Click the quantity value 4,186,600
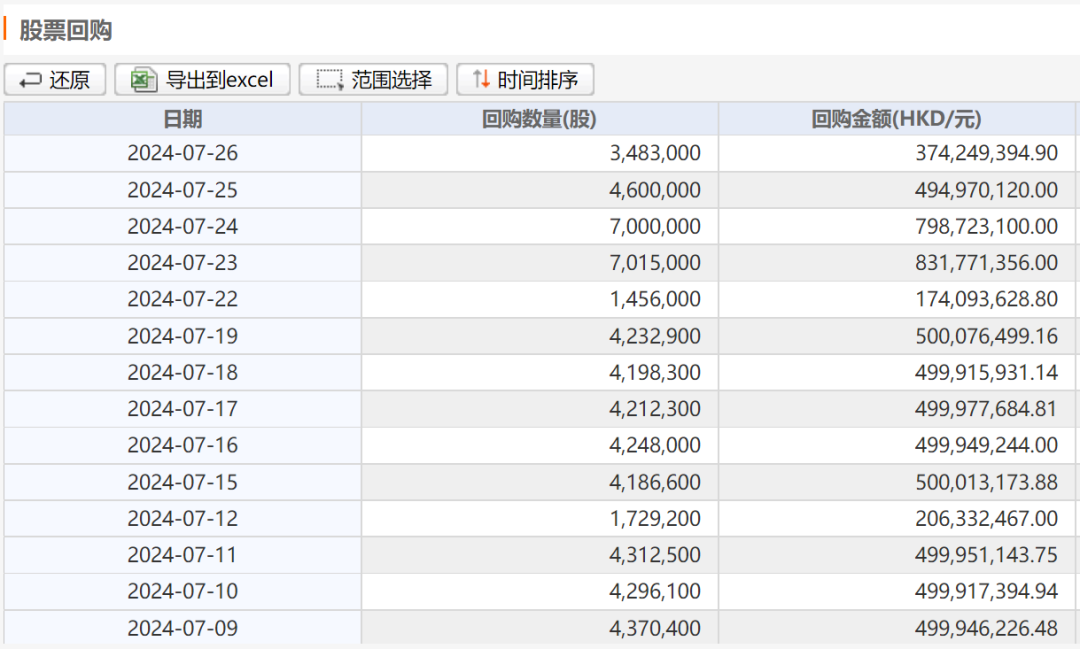The width and height of the screenshot is (1080, 649). click(655, 482)
